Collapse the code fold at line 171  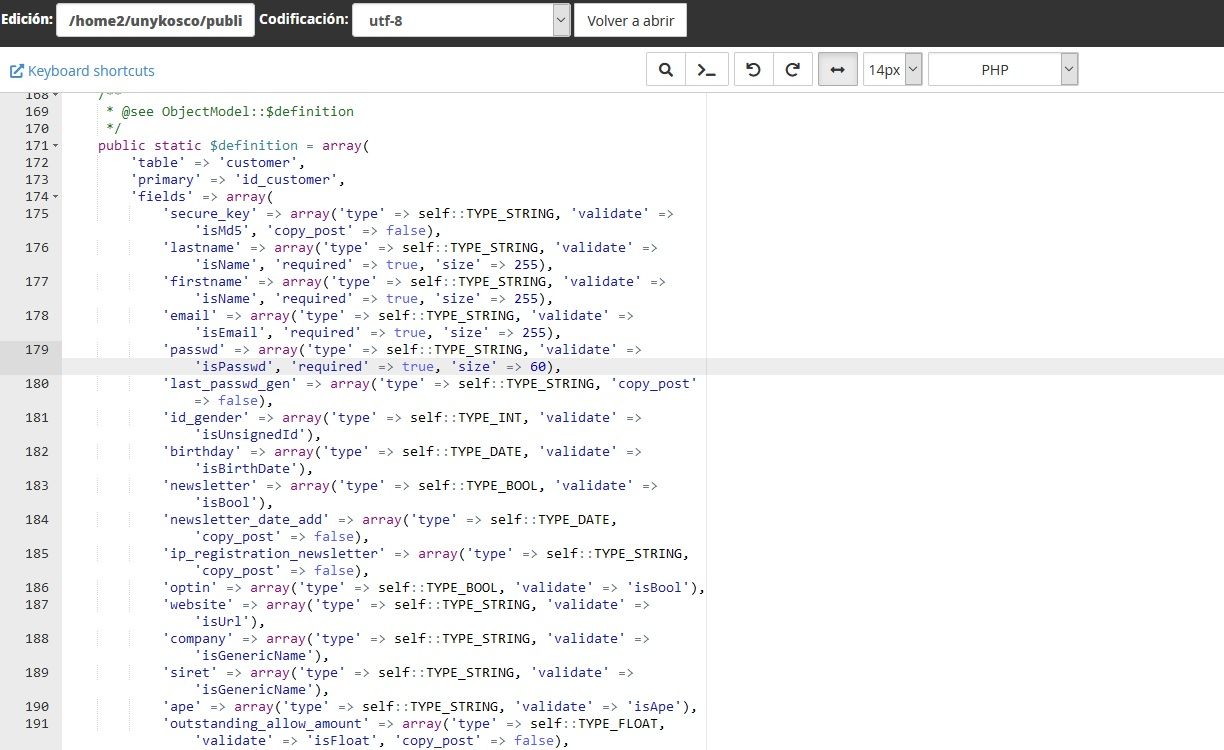[55, 146]
